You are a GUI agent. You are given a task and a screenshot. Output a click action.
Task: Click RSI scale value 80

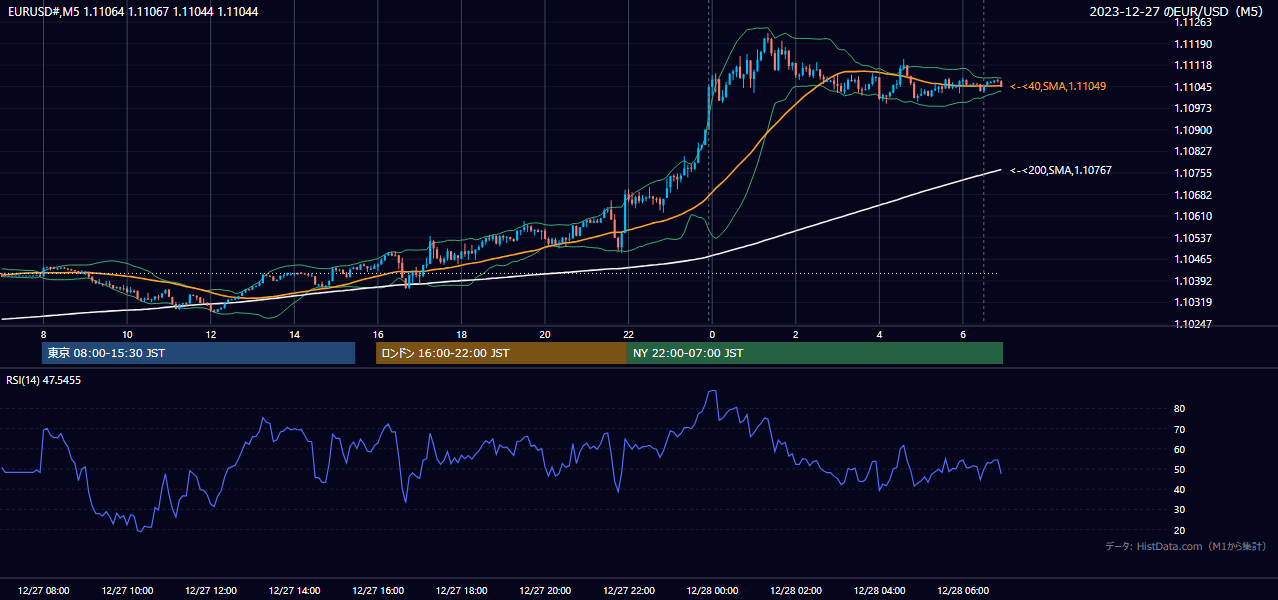pyautogui.click(x=1180, y=409)
